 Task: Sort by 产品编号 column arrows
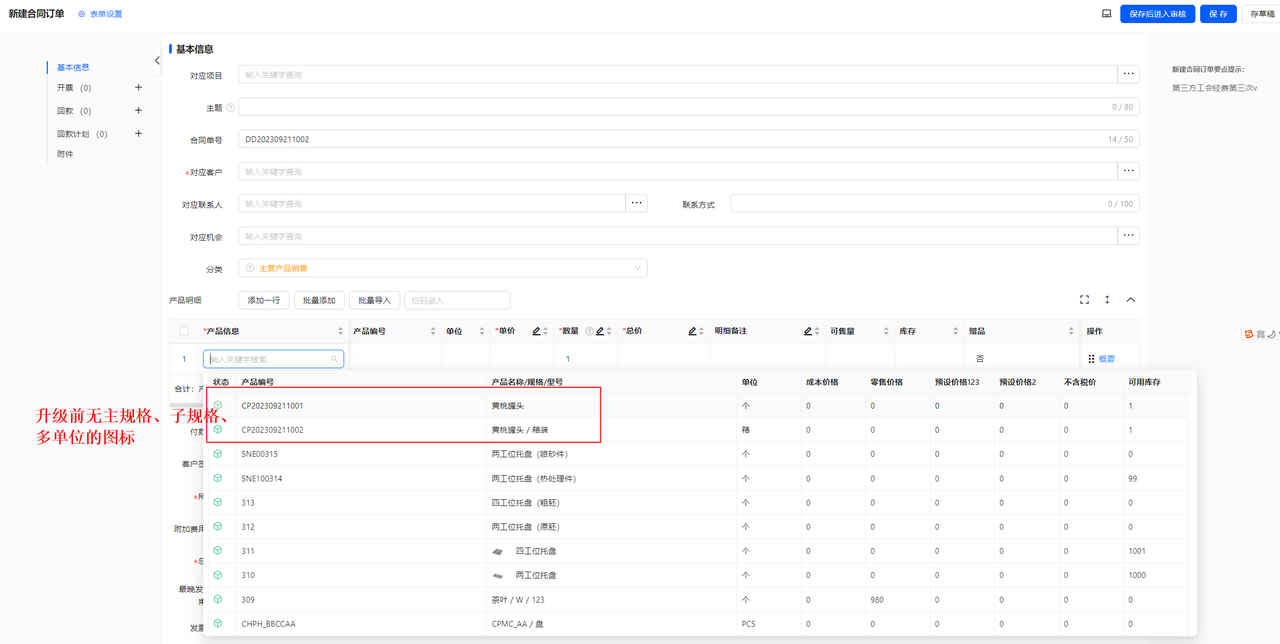(x=433, y=331)
